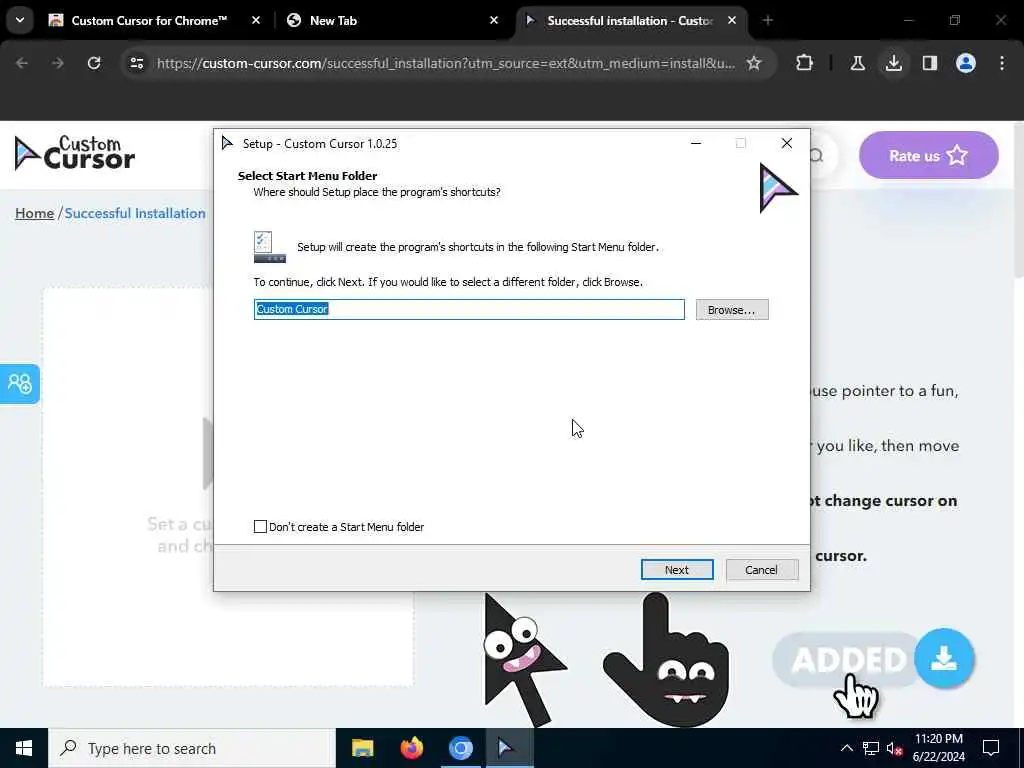The height and width of the screenshot is (768, 1024).
Task: Open the notifications action center
Action: pos(991,748)
